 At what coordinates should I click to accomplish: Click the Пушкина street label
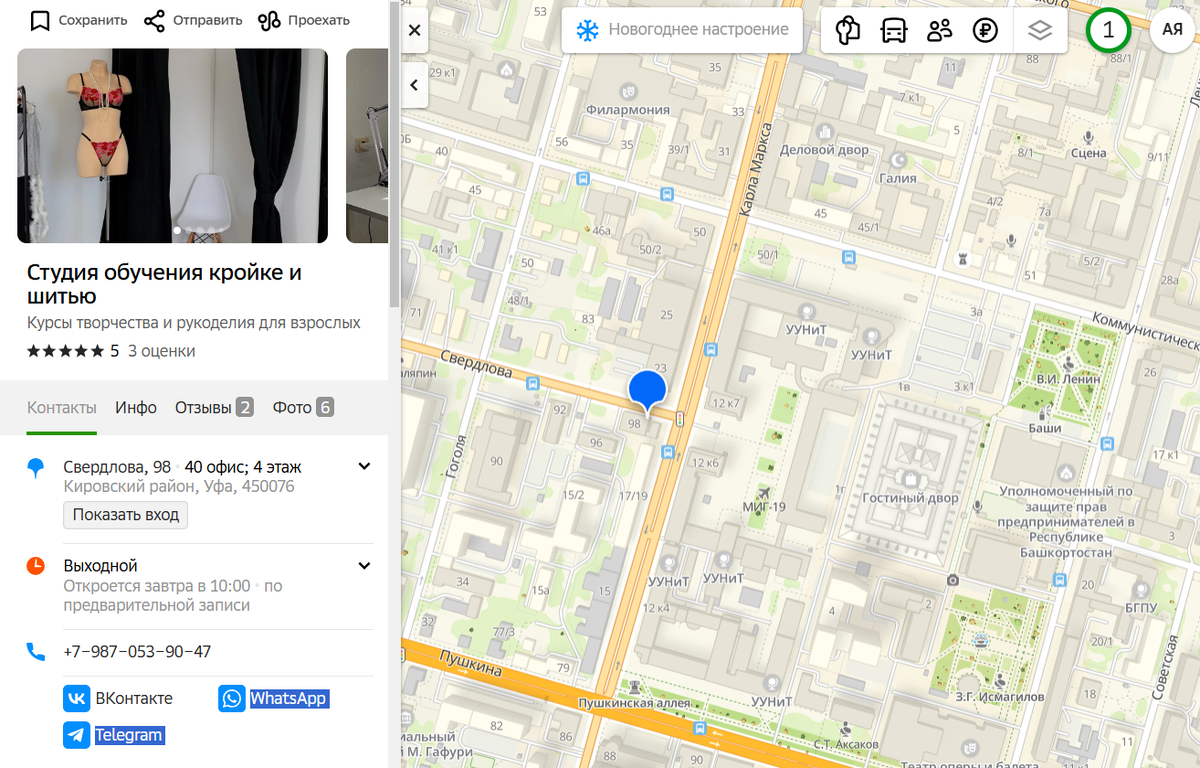(470, 664)
